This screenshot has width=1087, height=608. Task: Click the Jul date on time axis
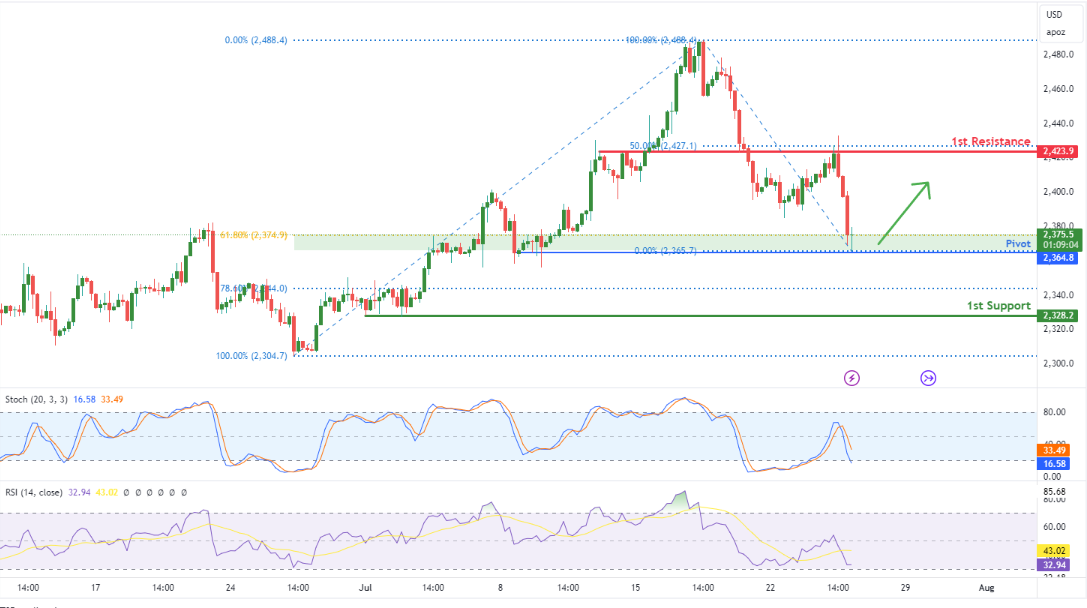coord(365,588)
